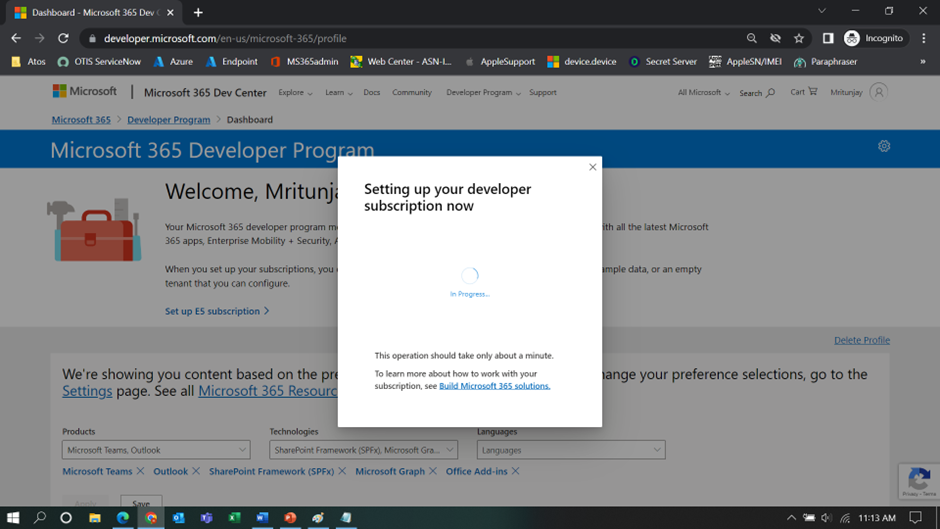Click the Microsoft logo
This screenshot has width=940, height=529.
85,91
